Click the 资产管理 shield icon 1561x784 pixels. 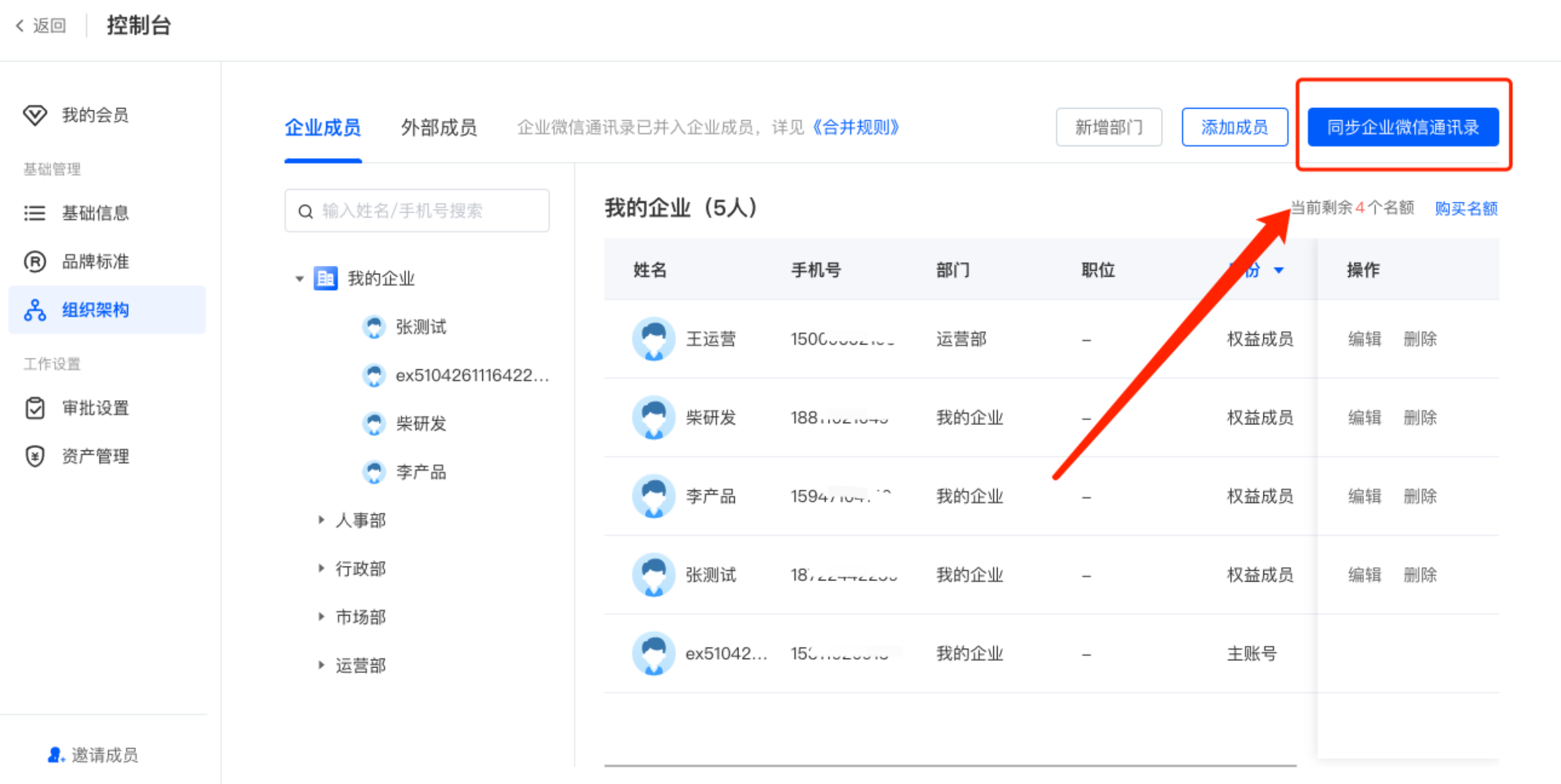click(35, 456)
